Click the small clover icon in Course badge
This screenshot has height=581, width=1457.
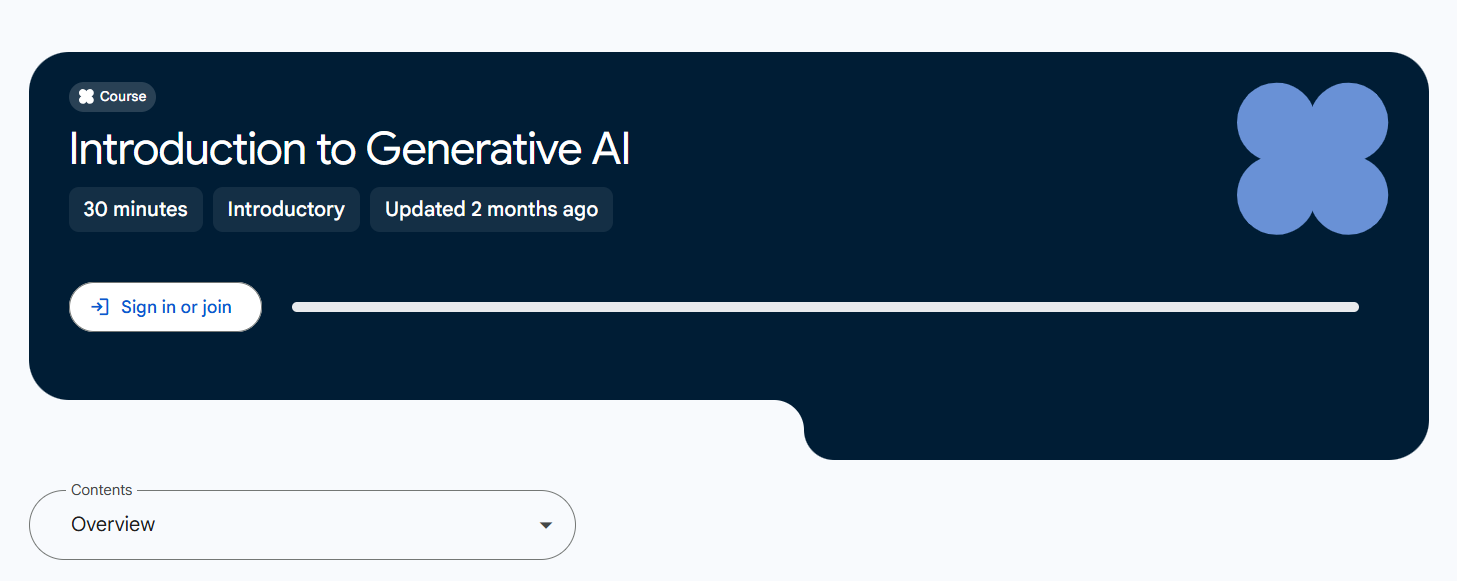(x=86, y=97)
